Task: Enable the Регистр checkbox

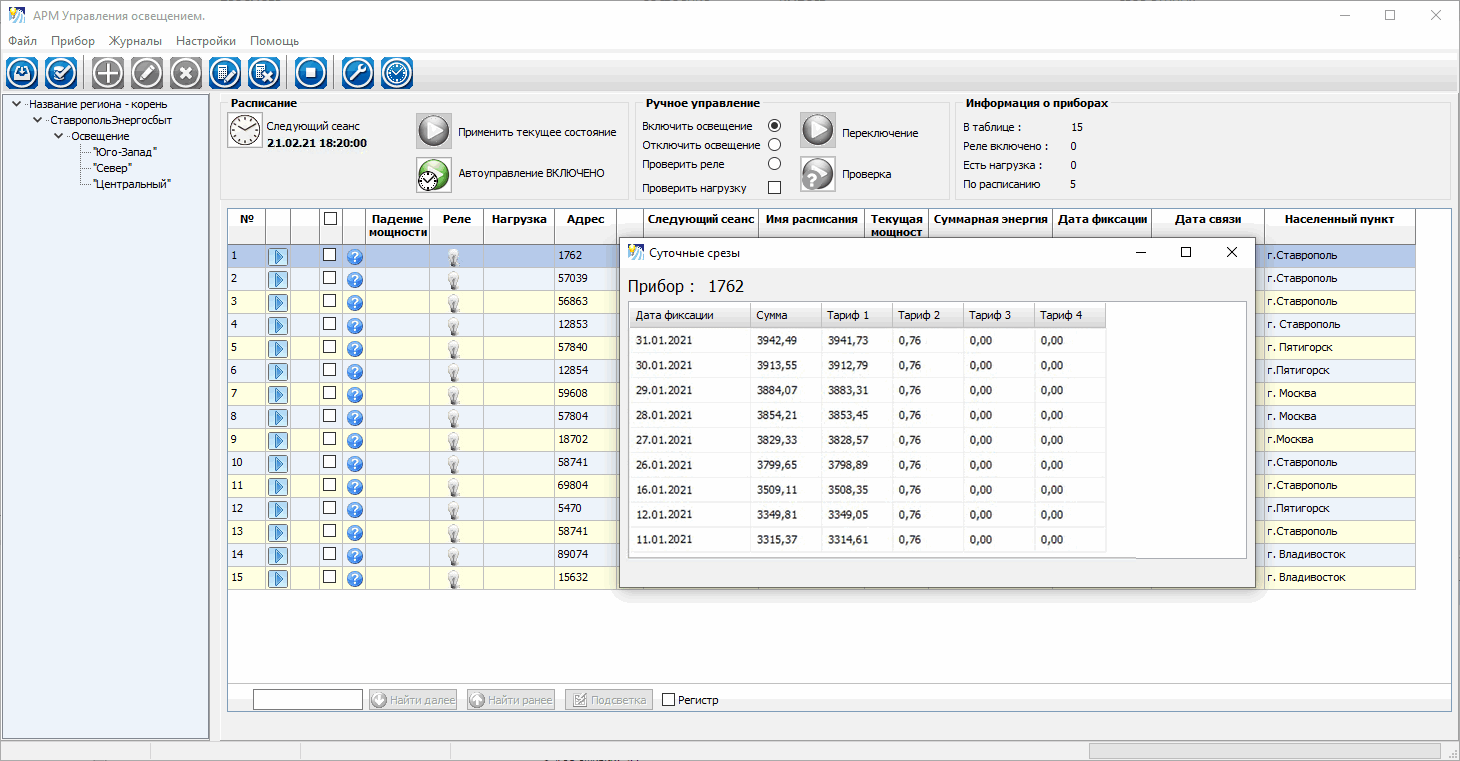Action: click(669, 700)
